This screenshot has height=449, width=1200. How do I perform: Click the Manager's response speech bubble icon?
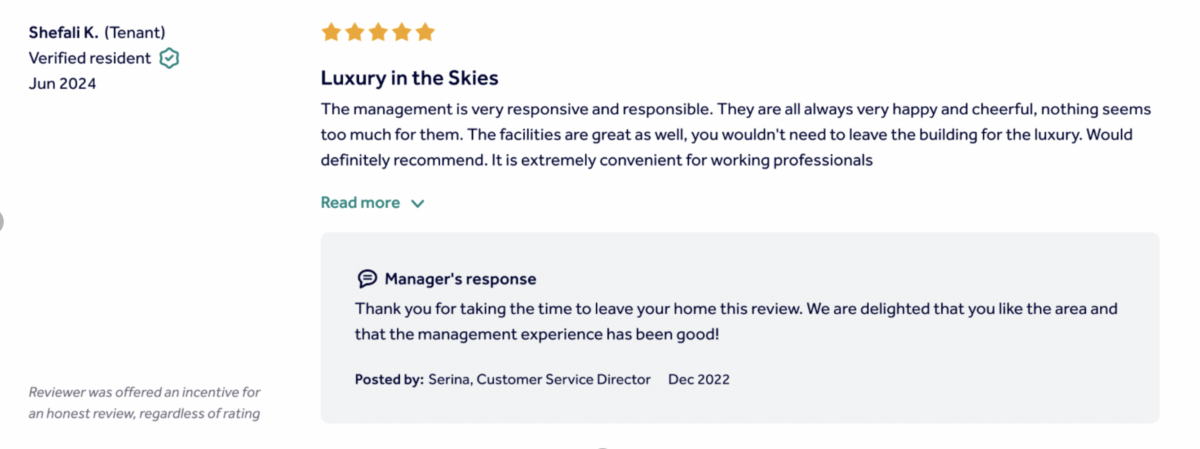coord(367,279)
